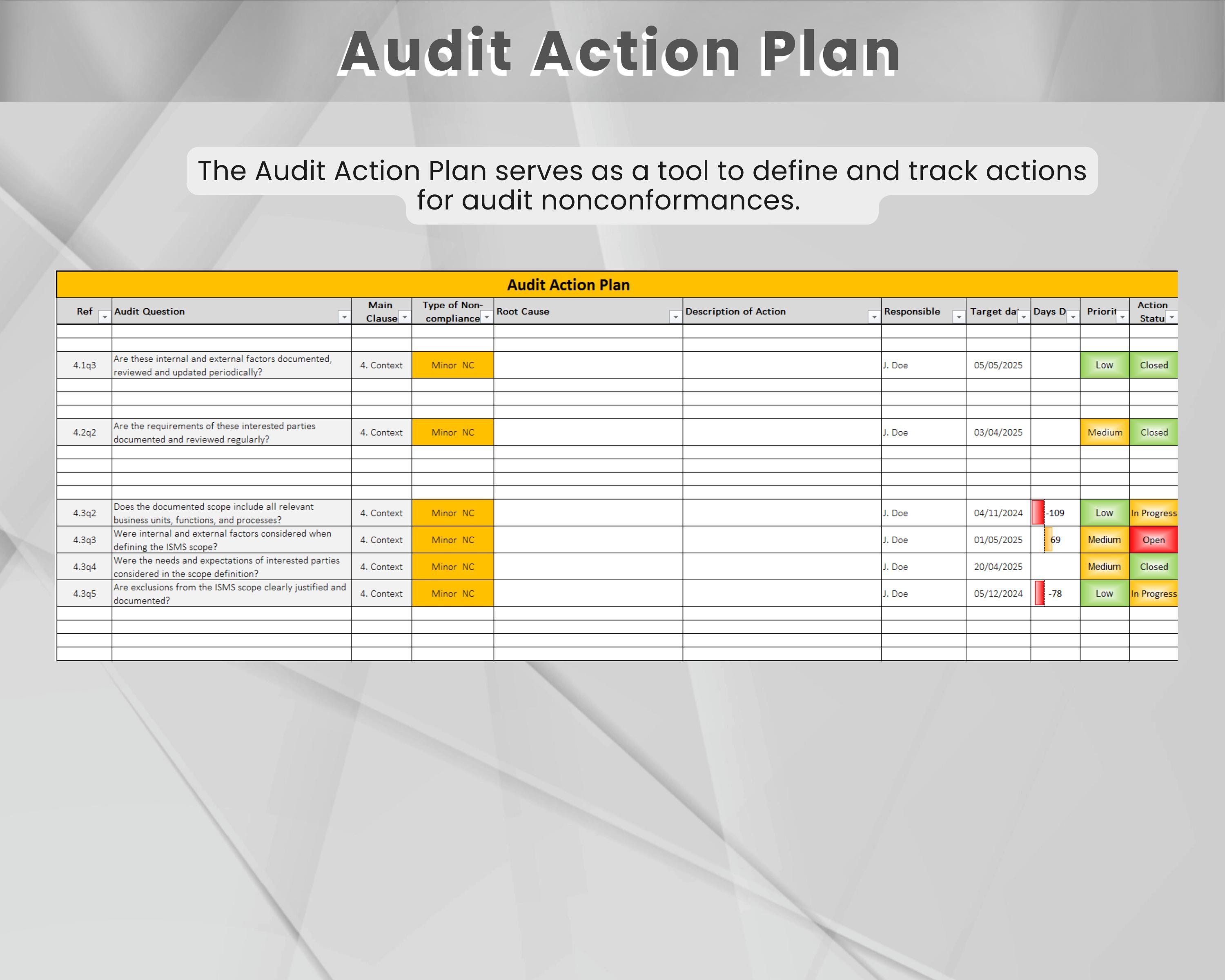Click the target date 01/05/2025 cell
The width and height of the screenshot is (1225, 980).
998,540
